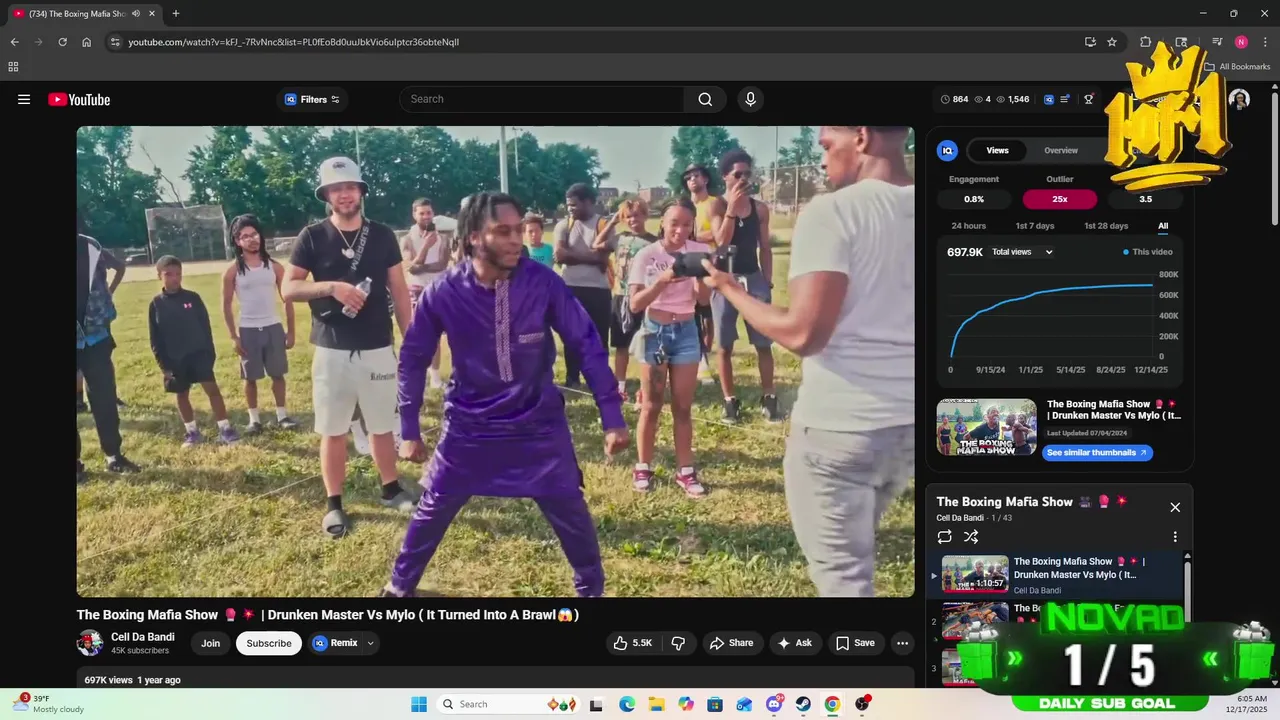Open the vidIQ toolbar IQ icon
The image size is (1280, 720).
tap(1049, 99)
